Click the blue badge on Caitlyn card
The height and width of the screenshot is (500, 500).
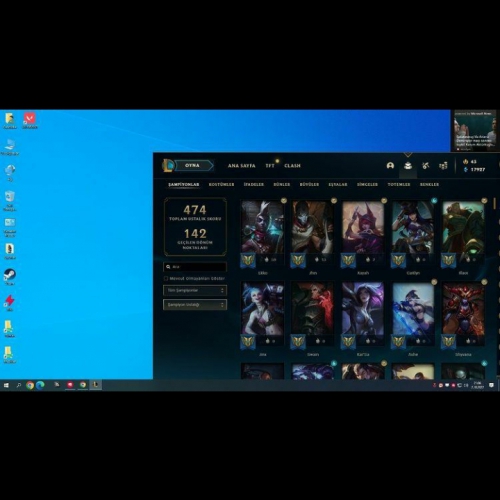coord(434,201)
